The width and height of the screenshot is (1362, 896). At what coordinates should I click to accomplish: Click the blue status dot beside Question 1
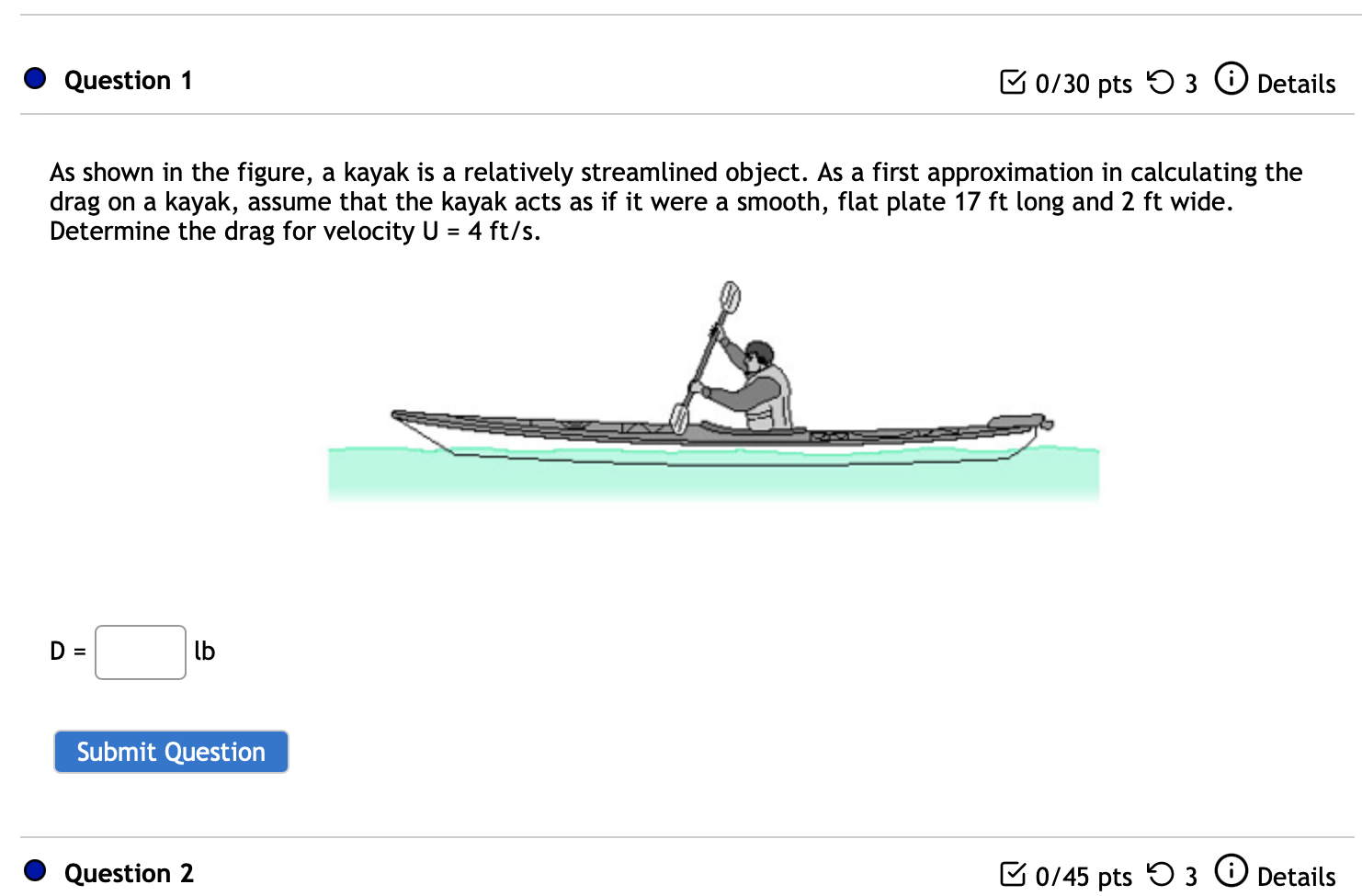34,78
